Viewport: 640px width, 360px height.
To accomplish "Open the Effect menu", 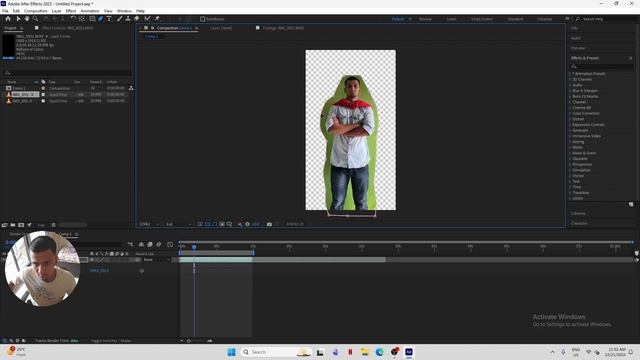I will (71, 11).
